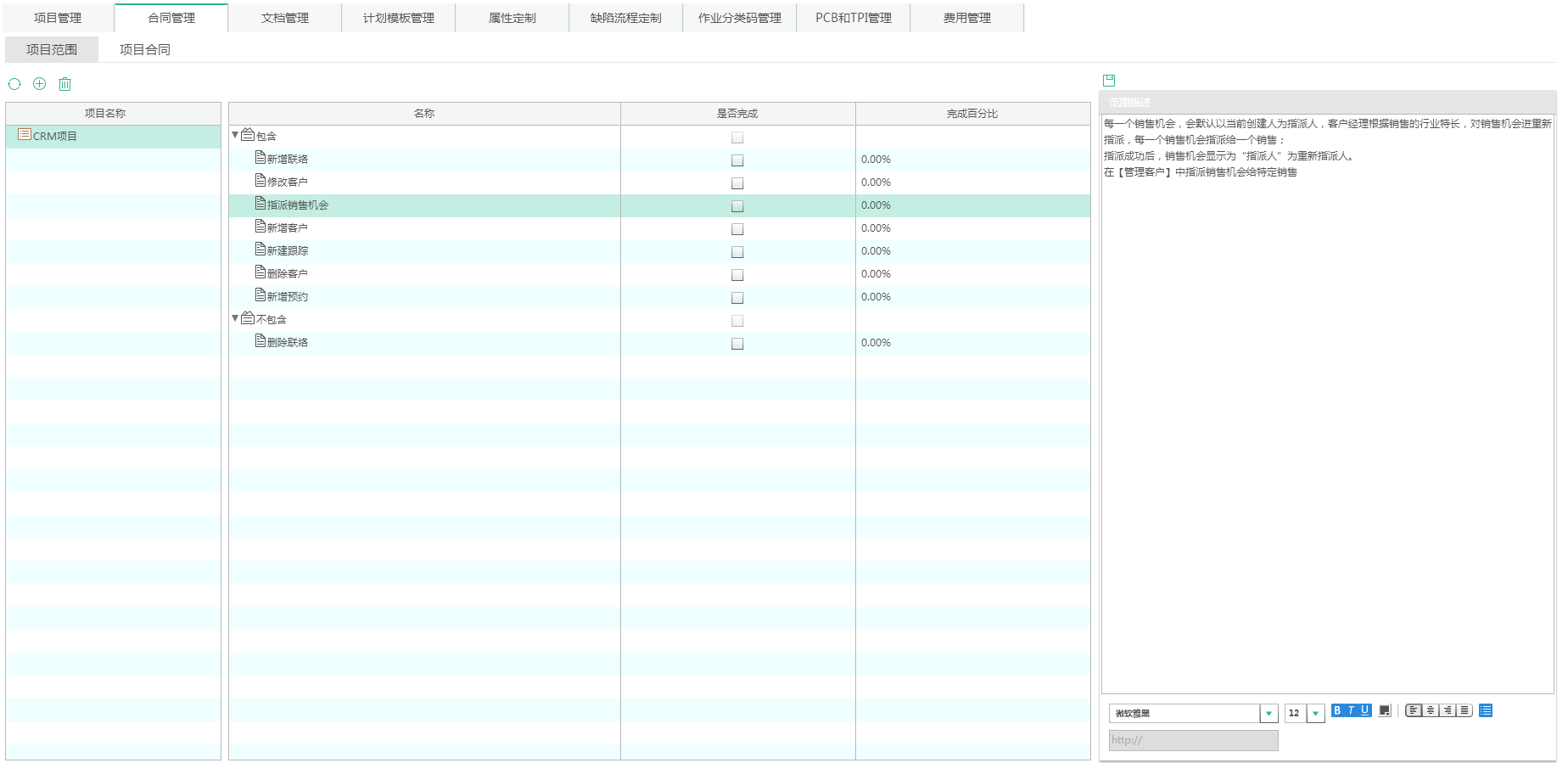
Task: Center align the description text
Action: [x=1430, y=710]
